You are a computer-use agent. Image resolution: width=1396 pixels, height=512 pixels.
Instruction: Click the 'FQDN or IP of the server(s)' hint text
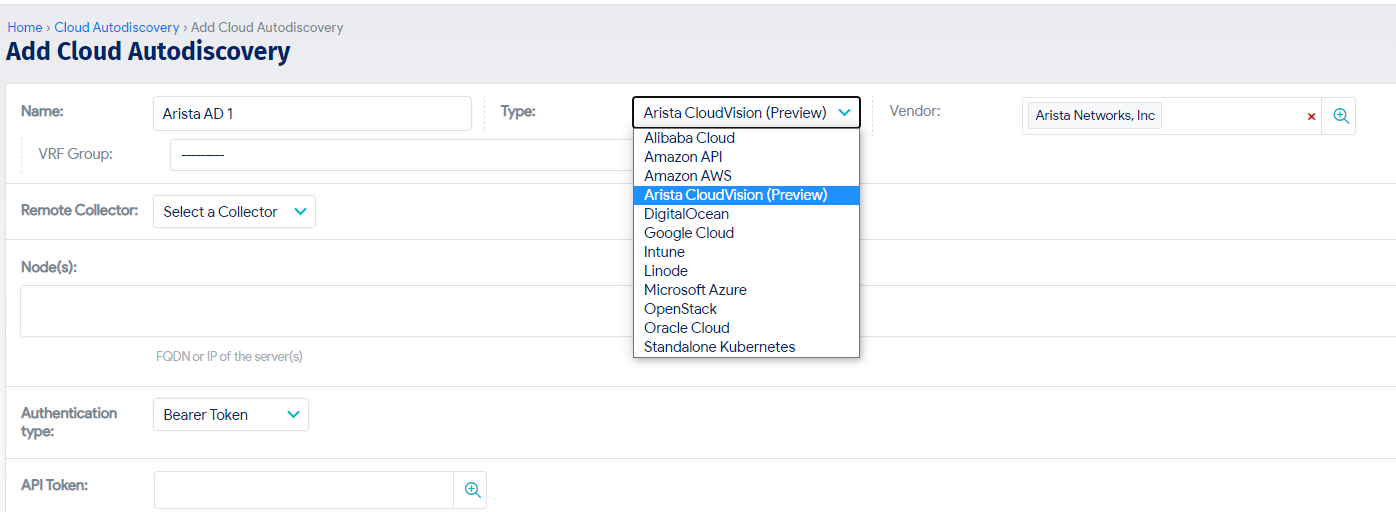(229, 357)
